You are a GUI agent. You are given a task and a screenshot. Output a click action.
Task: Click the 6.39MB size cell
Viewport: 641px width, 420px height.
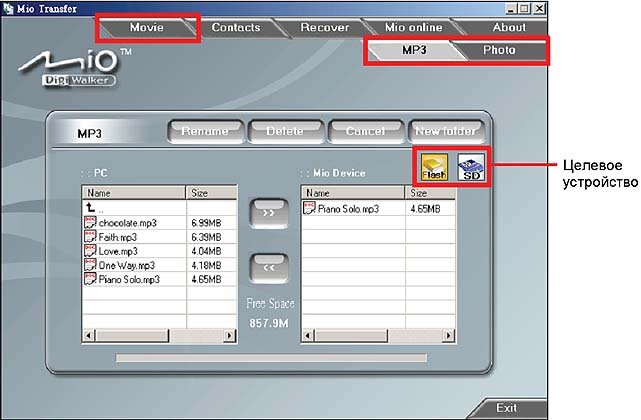click(206, 237)
